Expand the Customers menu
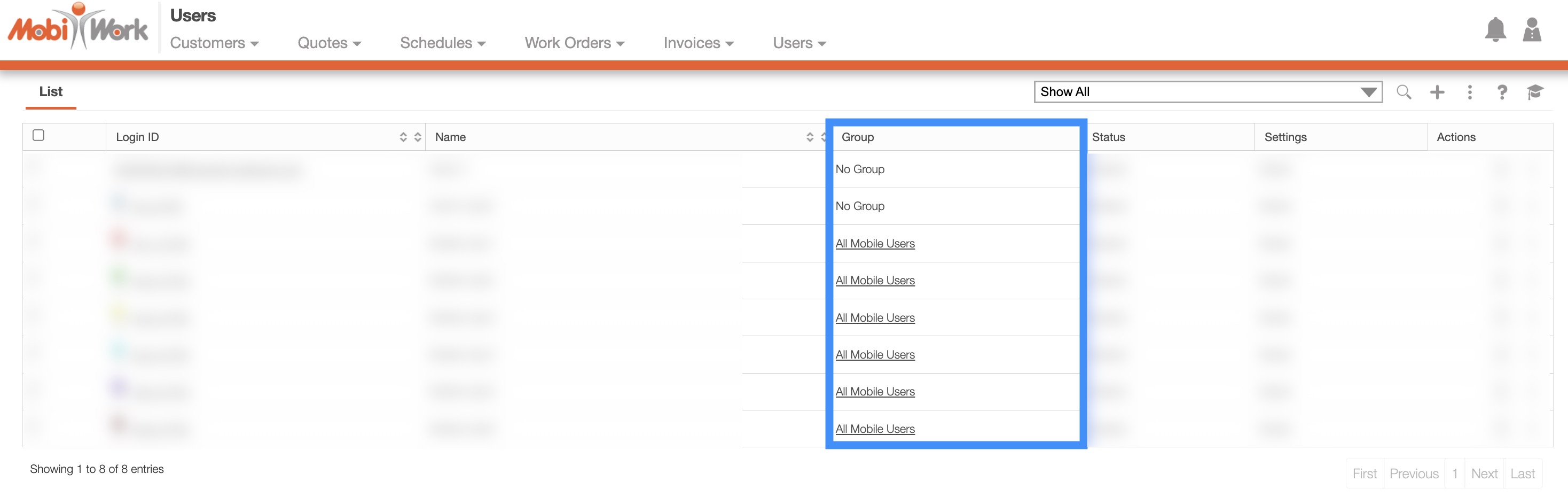The width and height of the screenshot is (1568, 497). click(x=214, y=43)
